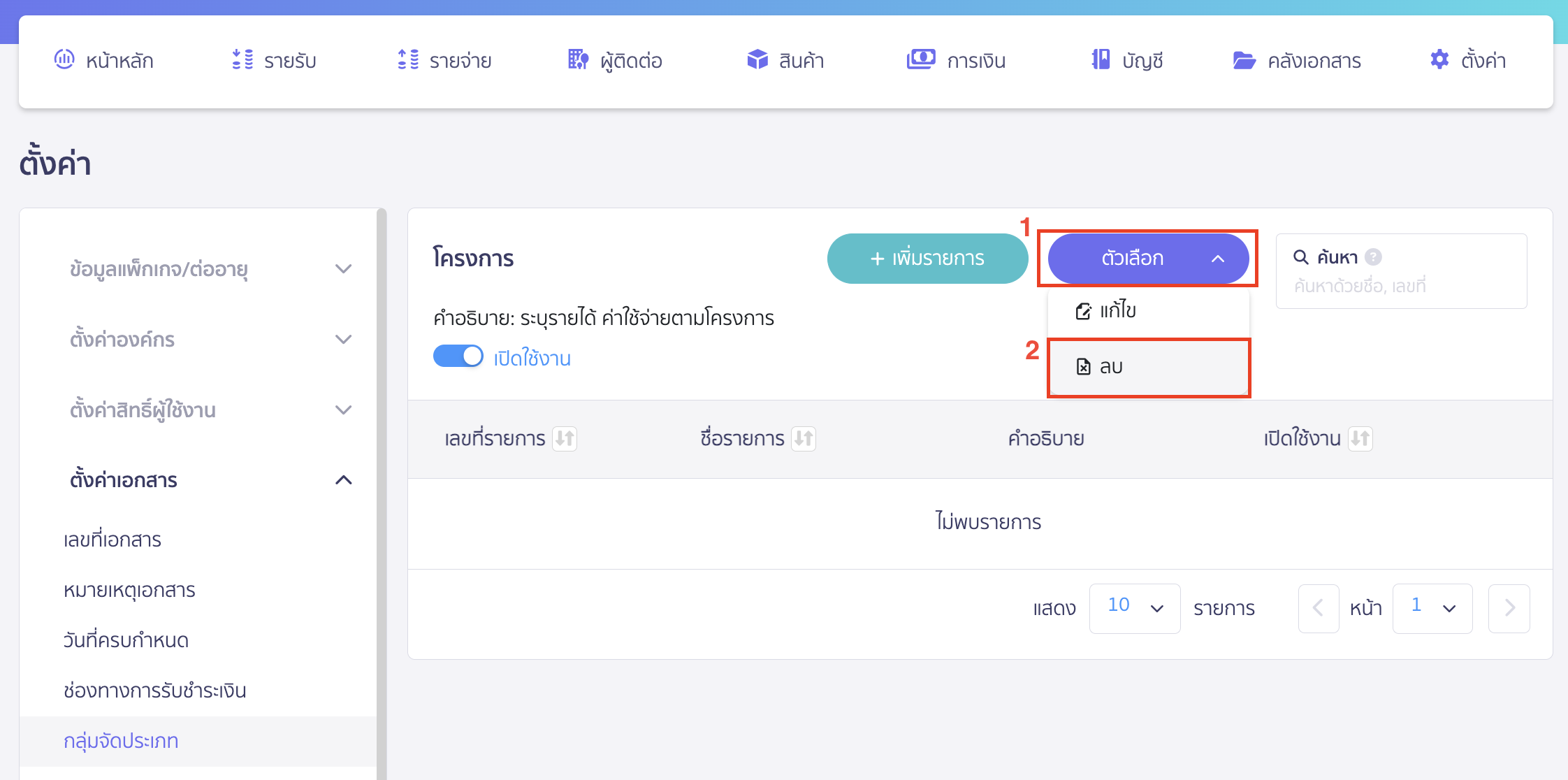Open the คลังเอกสาร document storage icon

point(1243,61)
